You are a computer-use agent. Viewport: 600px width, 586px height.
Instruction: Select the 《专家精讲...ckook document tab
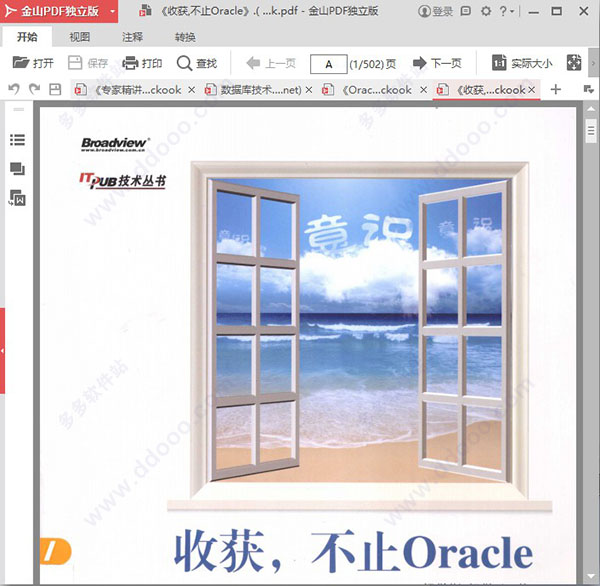(x=134, y=90)
